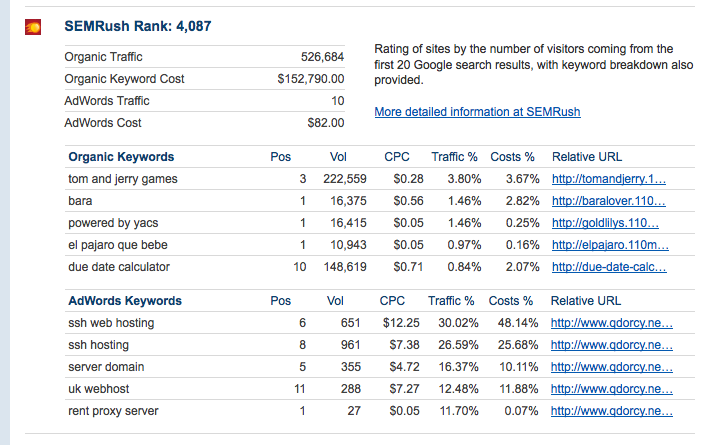Click the 148,619 volume cell
The height and width of the screenshot is (445, 706).
pyautogui.click(x=345, y=267)
